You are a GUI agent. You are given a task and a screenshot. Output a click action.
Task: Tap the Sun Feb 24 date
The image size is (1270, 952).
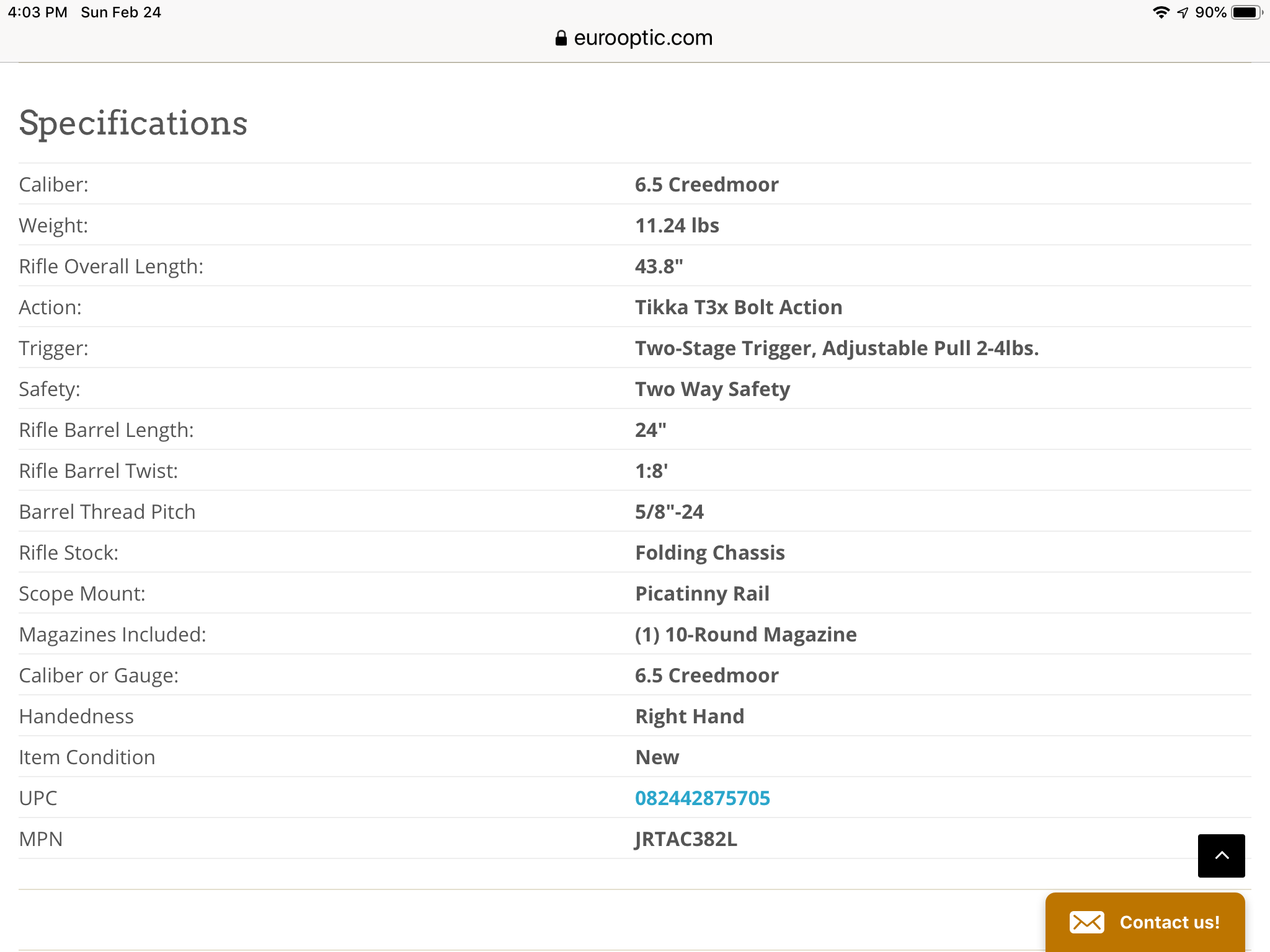pos(121,12)
